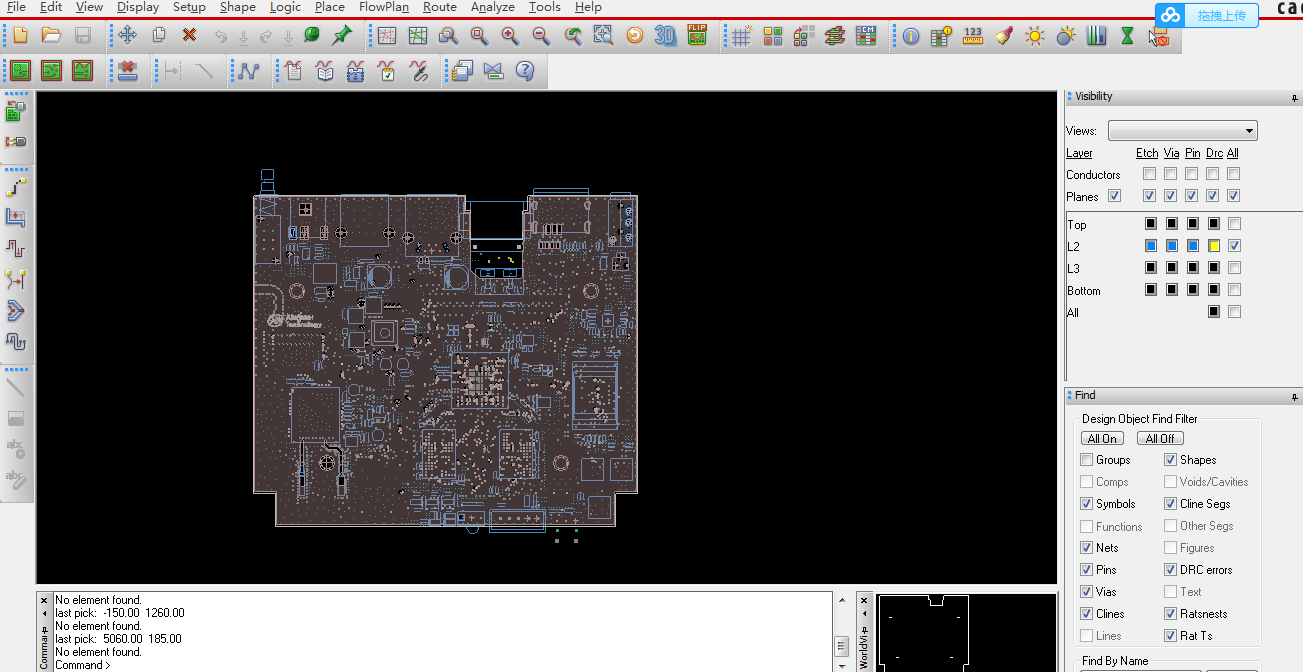This screenshot has height=672, width=1303.
Task: Click the L2 Etch blue color swatch
Action: coord(1151,246)
